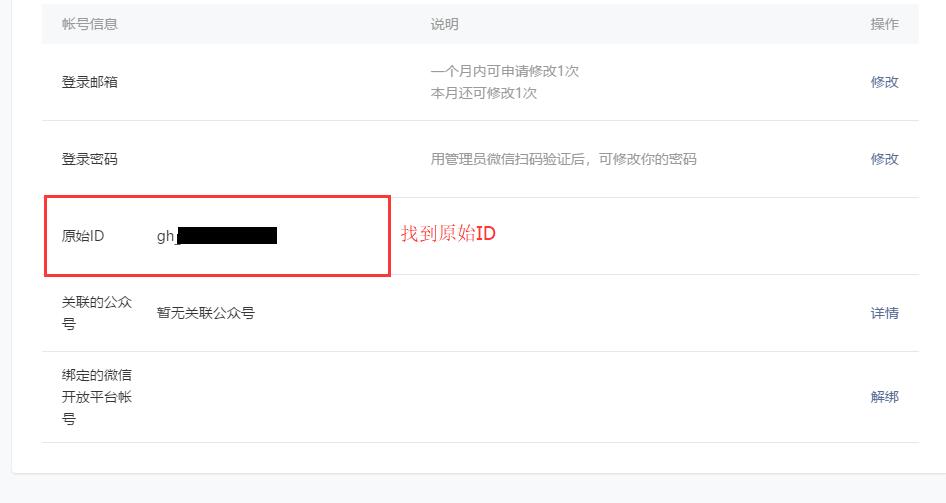Click 解绑 to unbind 微信开放平台帐号
Screen dimensions: 946x503
click(884, 397)
